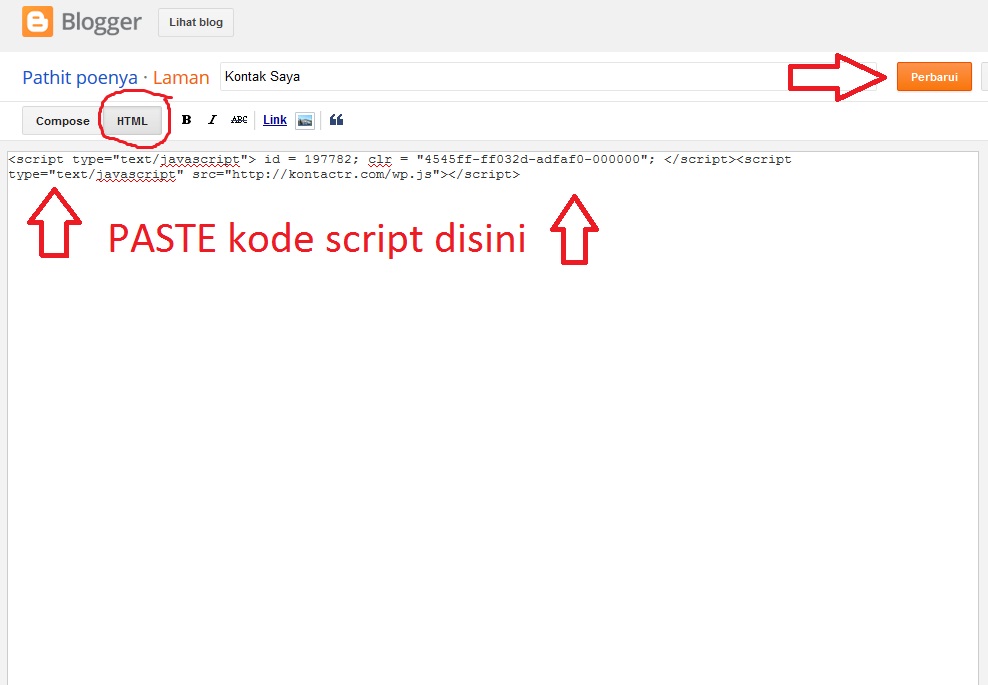Click the partially visible button beside Perbarui
This screenshot has height=685, width=988.
click(x=983, y=76)
